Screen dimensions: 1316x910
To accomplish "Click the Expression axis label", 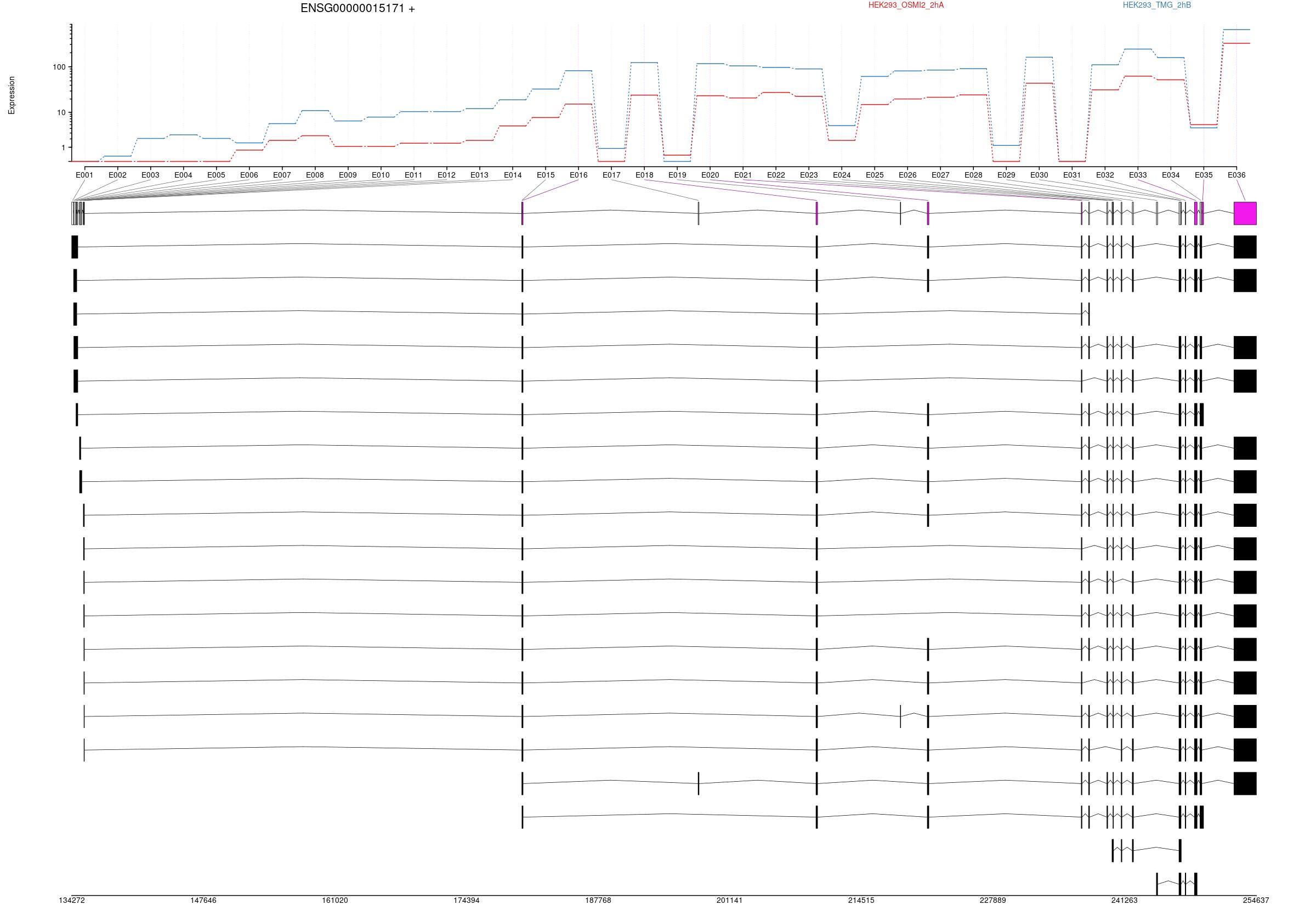I will pos(12,95).
